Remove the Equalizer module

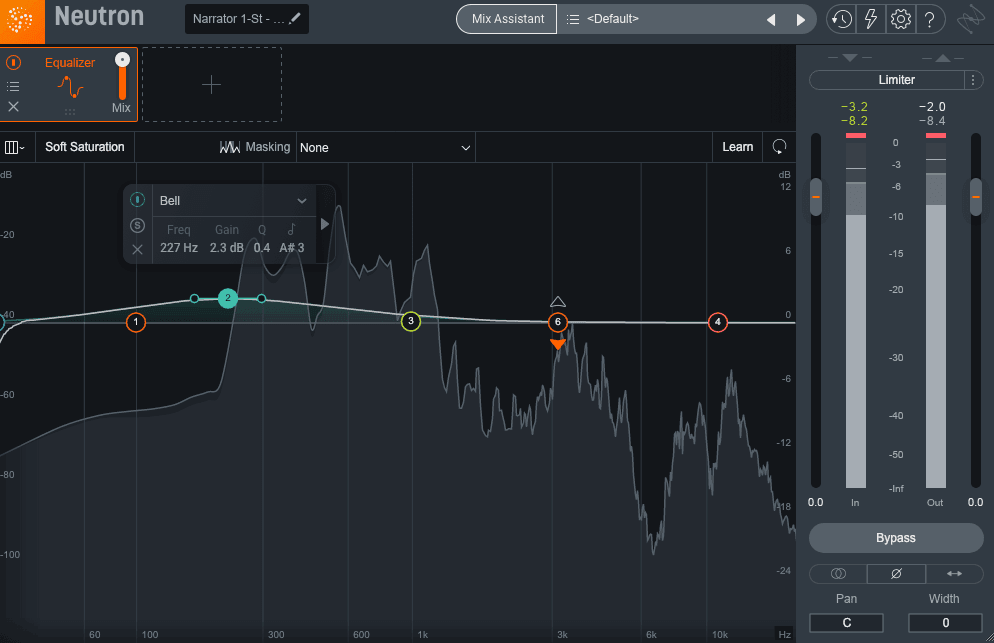point(13,107)
